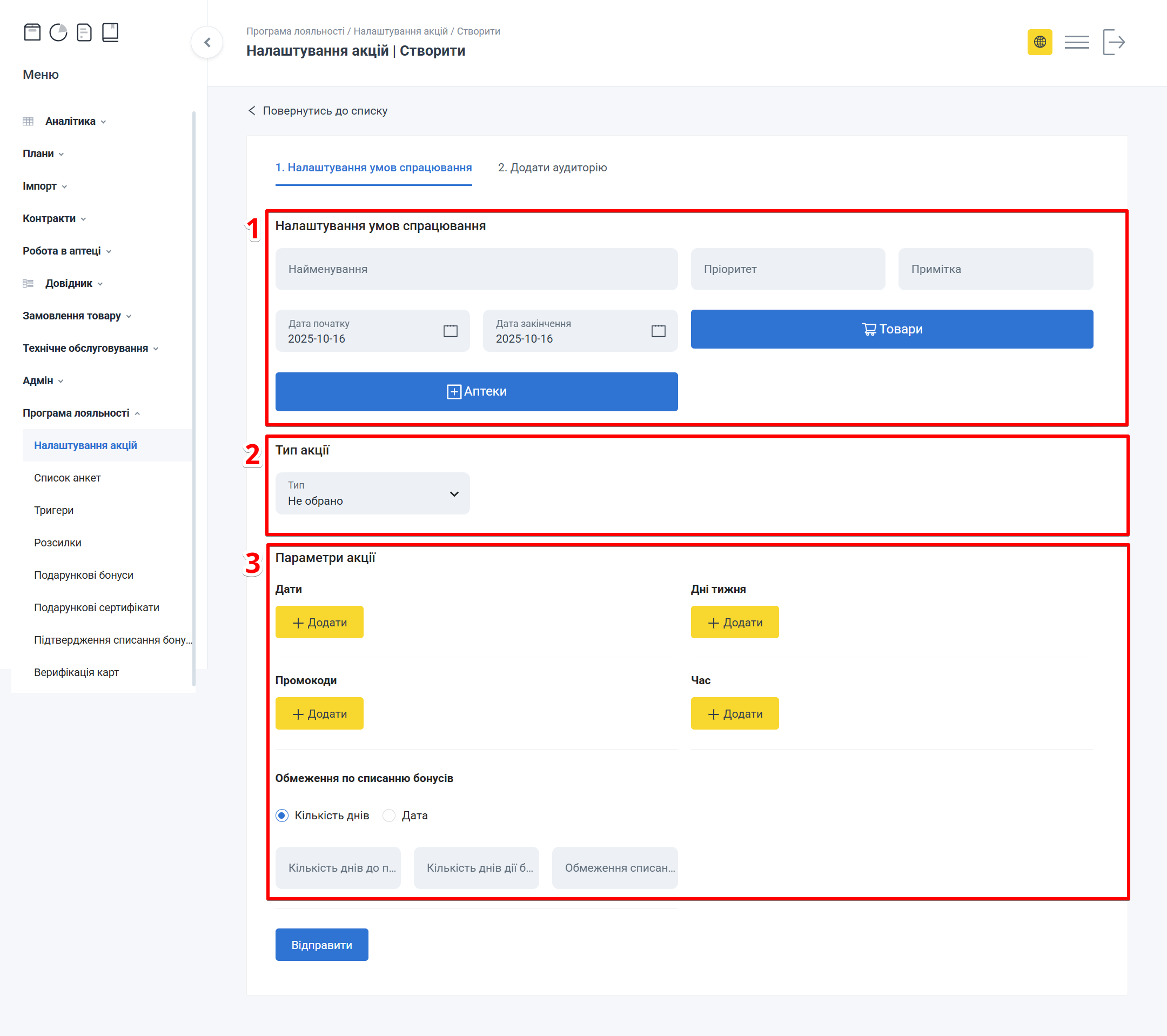This screenshot has width=1167, height=1036.
Task: Switch to the 2. Додати аудиторію tab
Action: 552,168
